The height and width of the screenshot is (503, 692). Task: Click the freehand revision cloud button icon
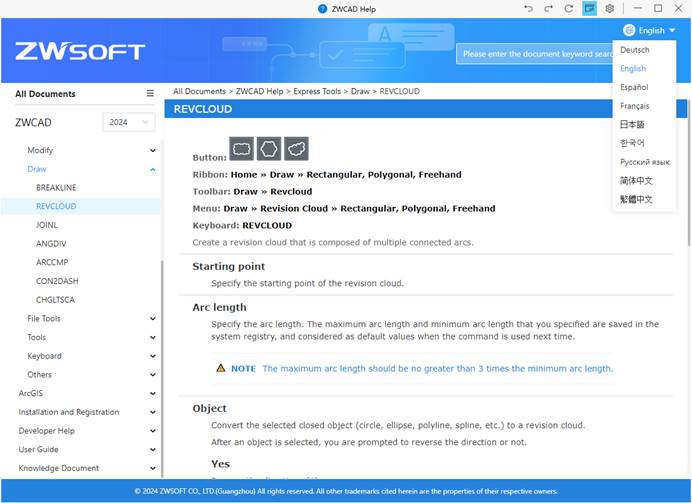point(296,149)
